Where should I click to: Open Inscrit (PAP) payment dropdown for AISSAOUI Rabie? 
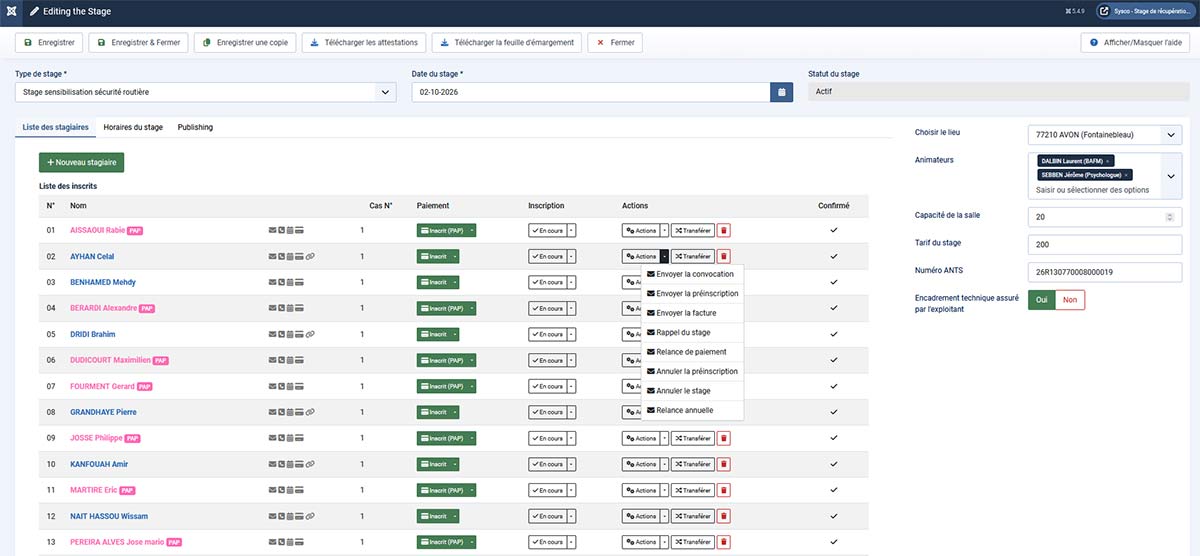pyautogui.click(x=472, y=230)
